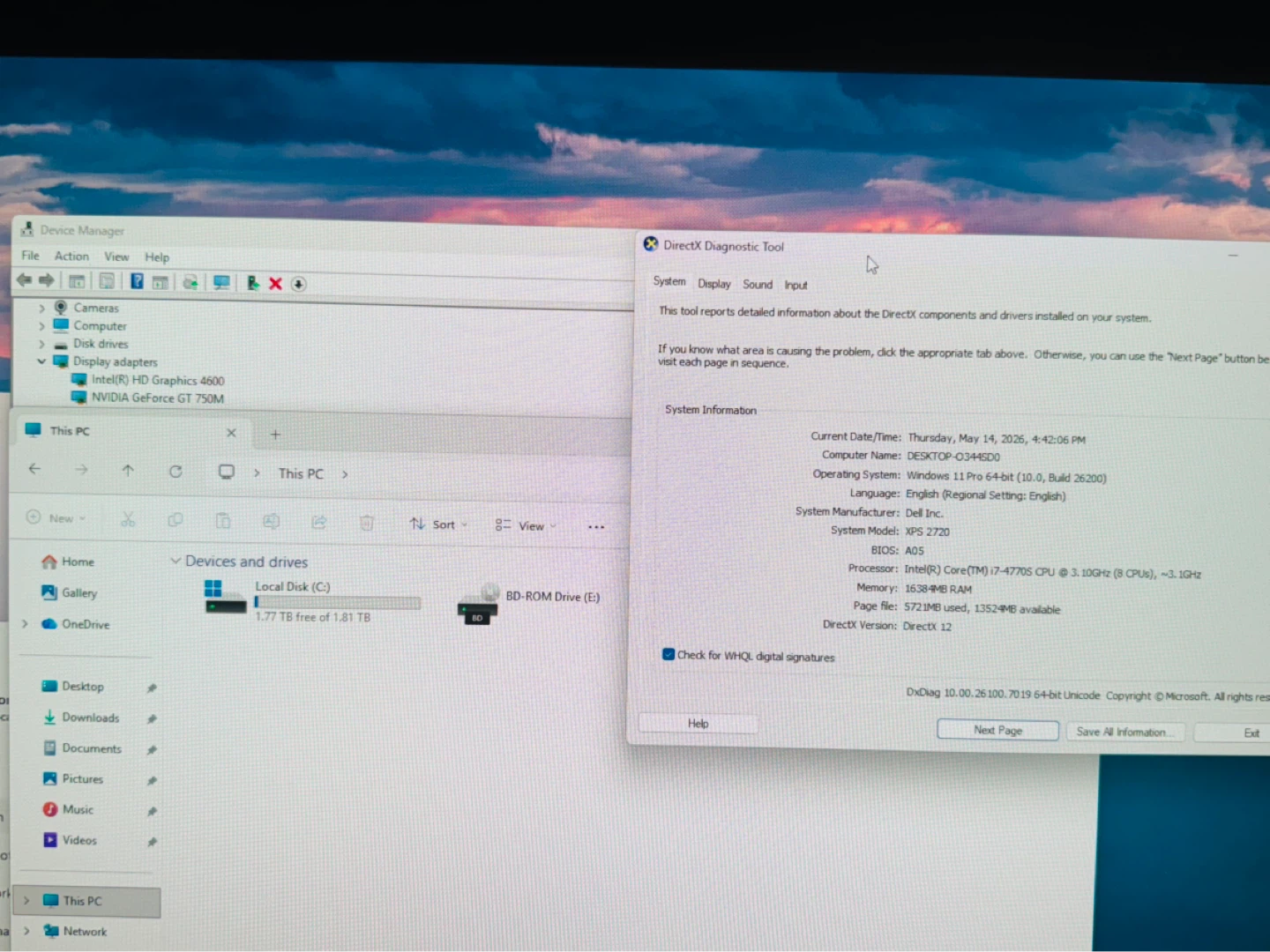Switch to the Sound tab in DirectX tool

click(x=758, y=285)
